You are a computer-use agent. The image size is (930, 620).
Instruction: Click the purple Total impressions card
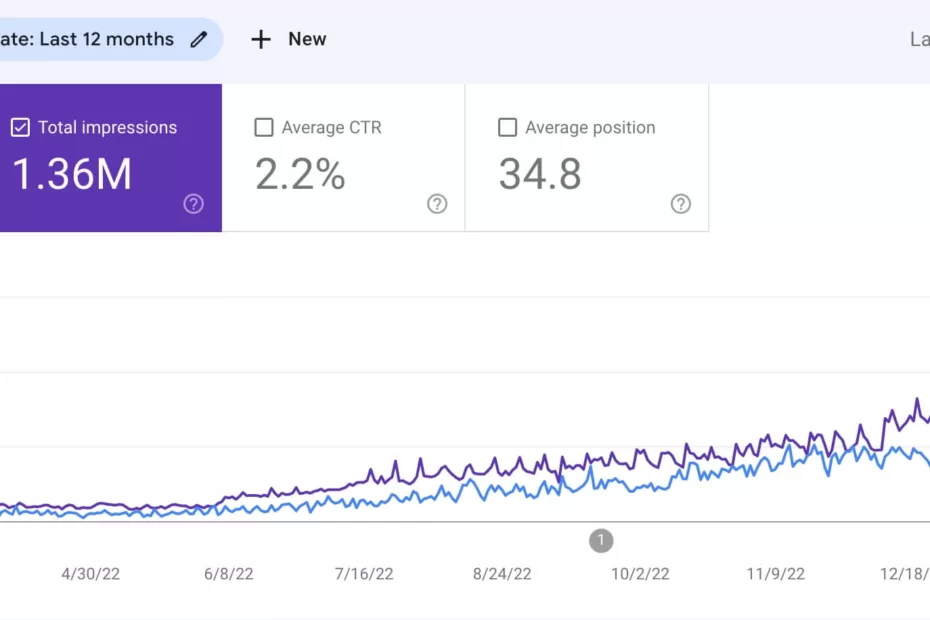pyautogui.click(x=110, y=158)
